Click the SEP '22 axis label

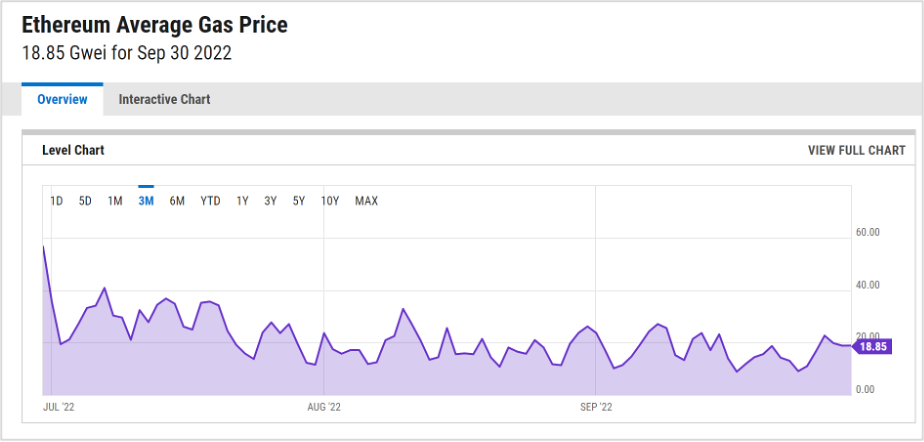[x=596, y=407]
